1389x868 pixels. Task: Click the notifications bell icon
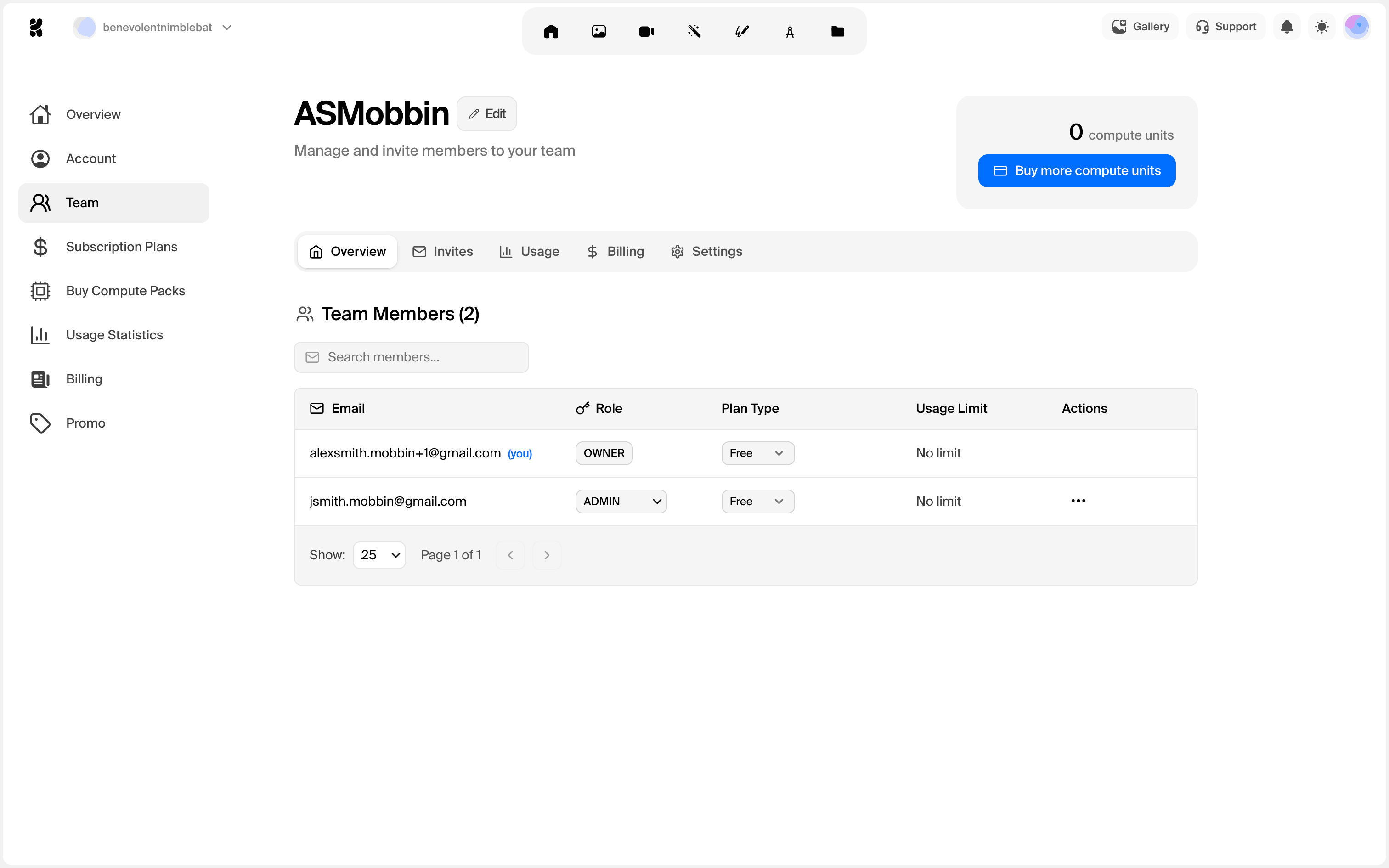coord(1287,27)
